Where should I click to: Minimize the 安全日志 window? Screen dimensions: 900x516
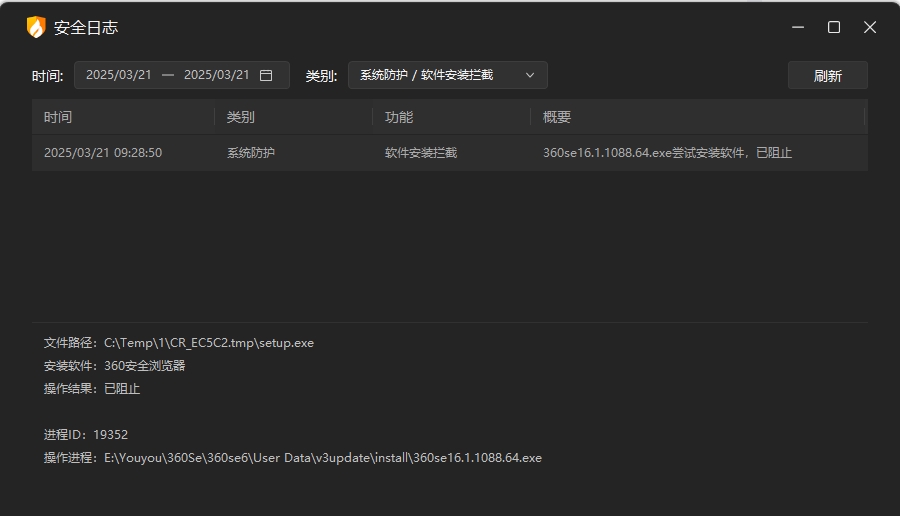tap(797, 27)
